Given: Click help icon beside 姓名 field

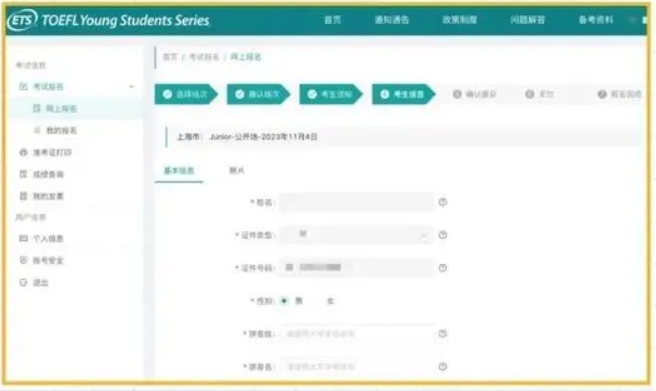Looking at the screenshot, I should [x=443, y=202].
